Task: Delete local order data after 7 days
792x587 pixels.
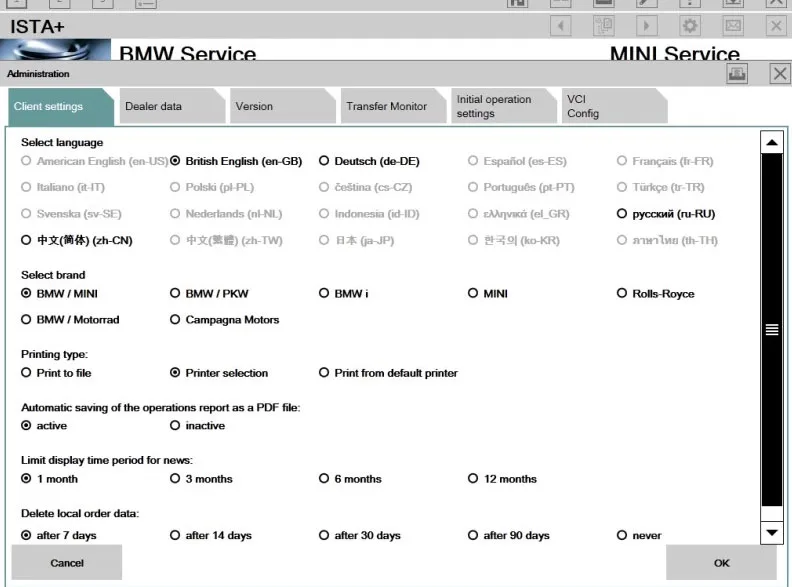Action: (x=59, y=535)
